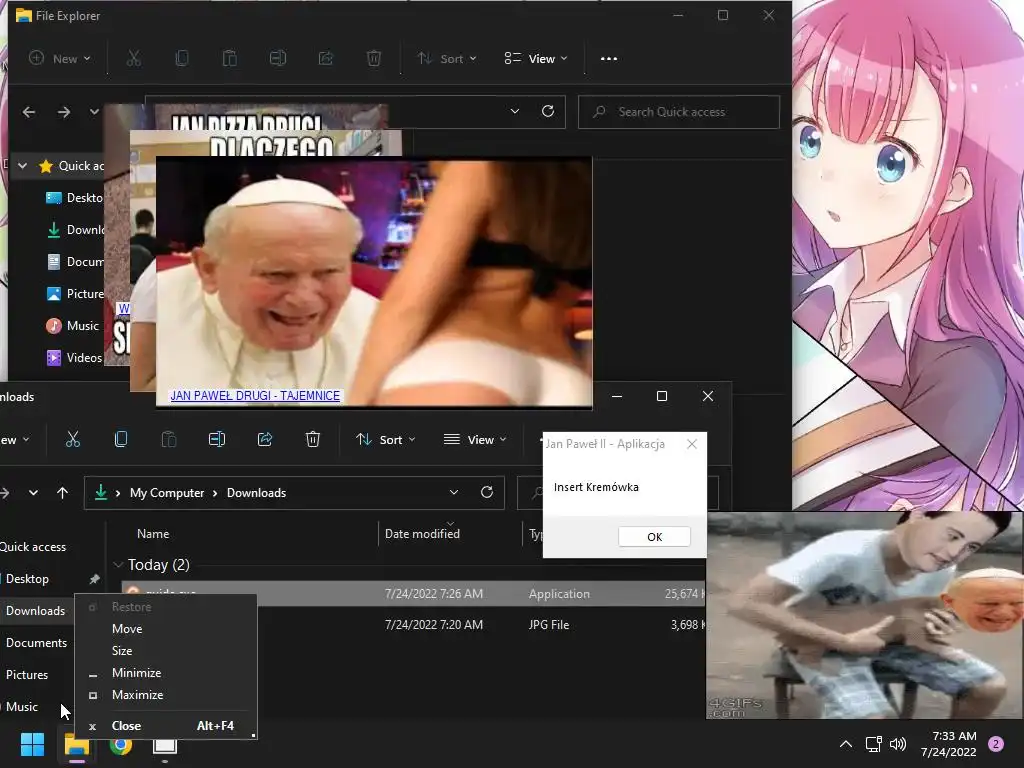1024x768 pixels.
Task: Expand address bar history in Downloads window
Action: pyautogui.click(x=454, y=492)
